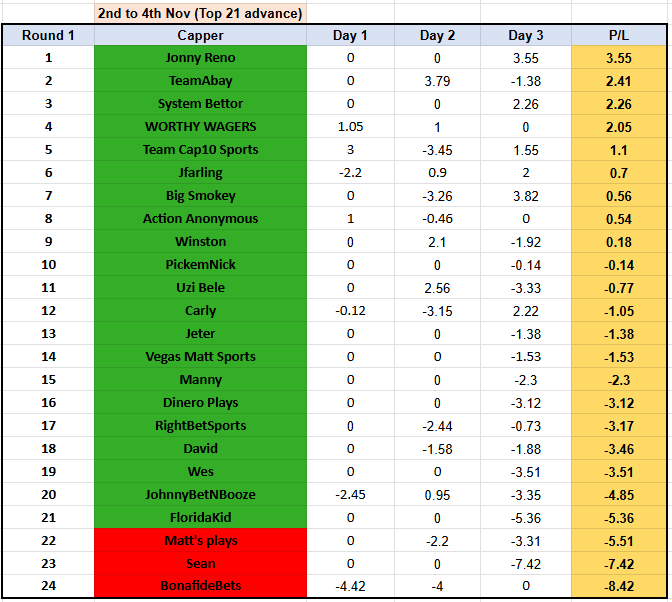
Task: Click David's P/L value -3.46
Action: click(619, 449)
